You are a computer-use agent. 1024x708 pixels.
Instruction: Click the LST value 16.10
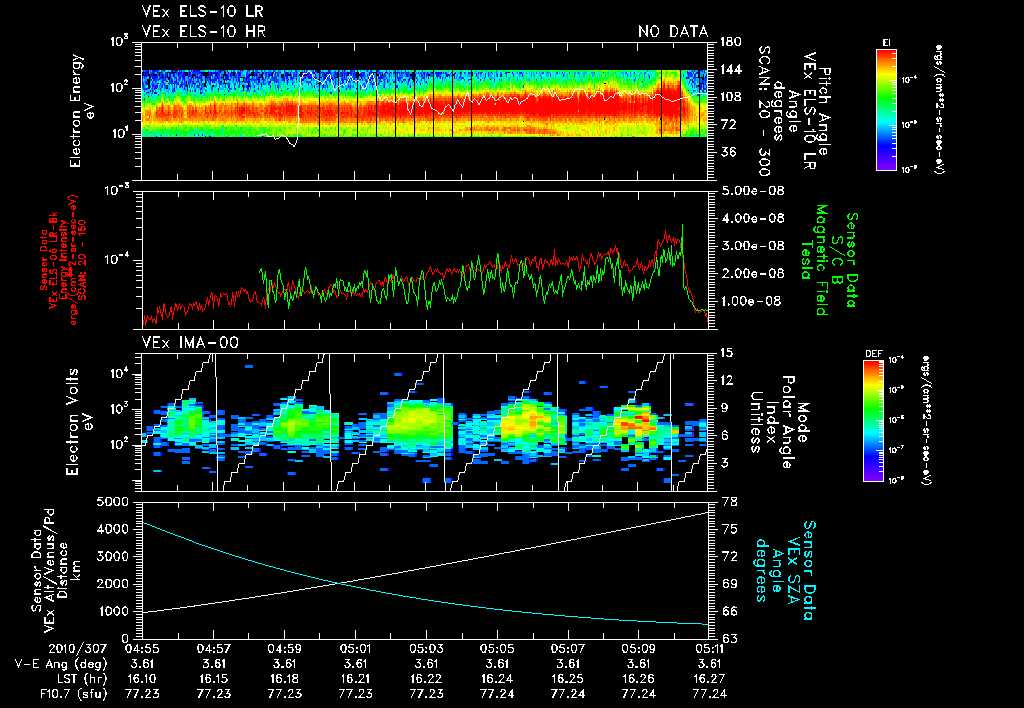tap(142, 679)
